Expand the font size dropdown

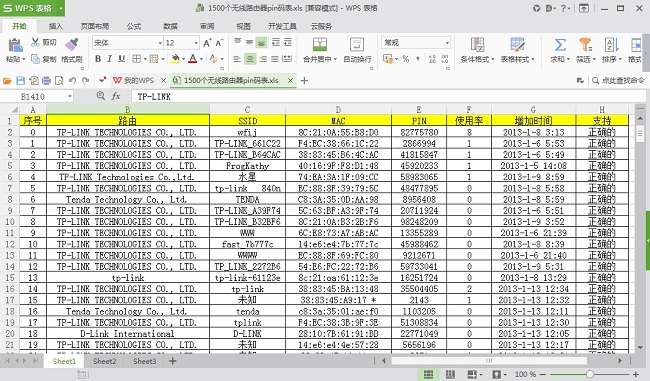pos(196,43)
